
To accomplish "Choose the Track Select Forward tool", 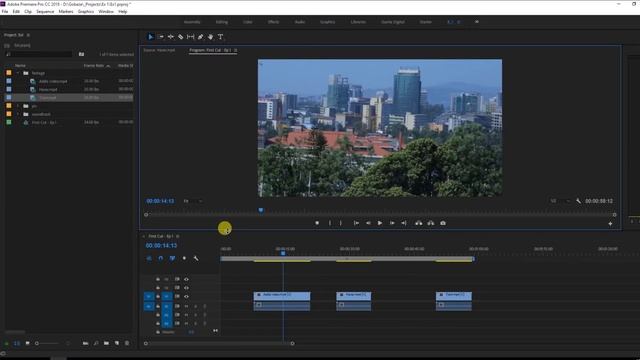I will tap(161, 37).
